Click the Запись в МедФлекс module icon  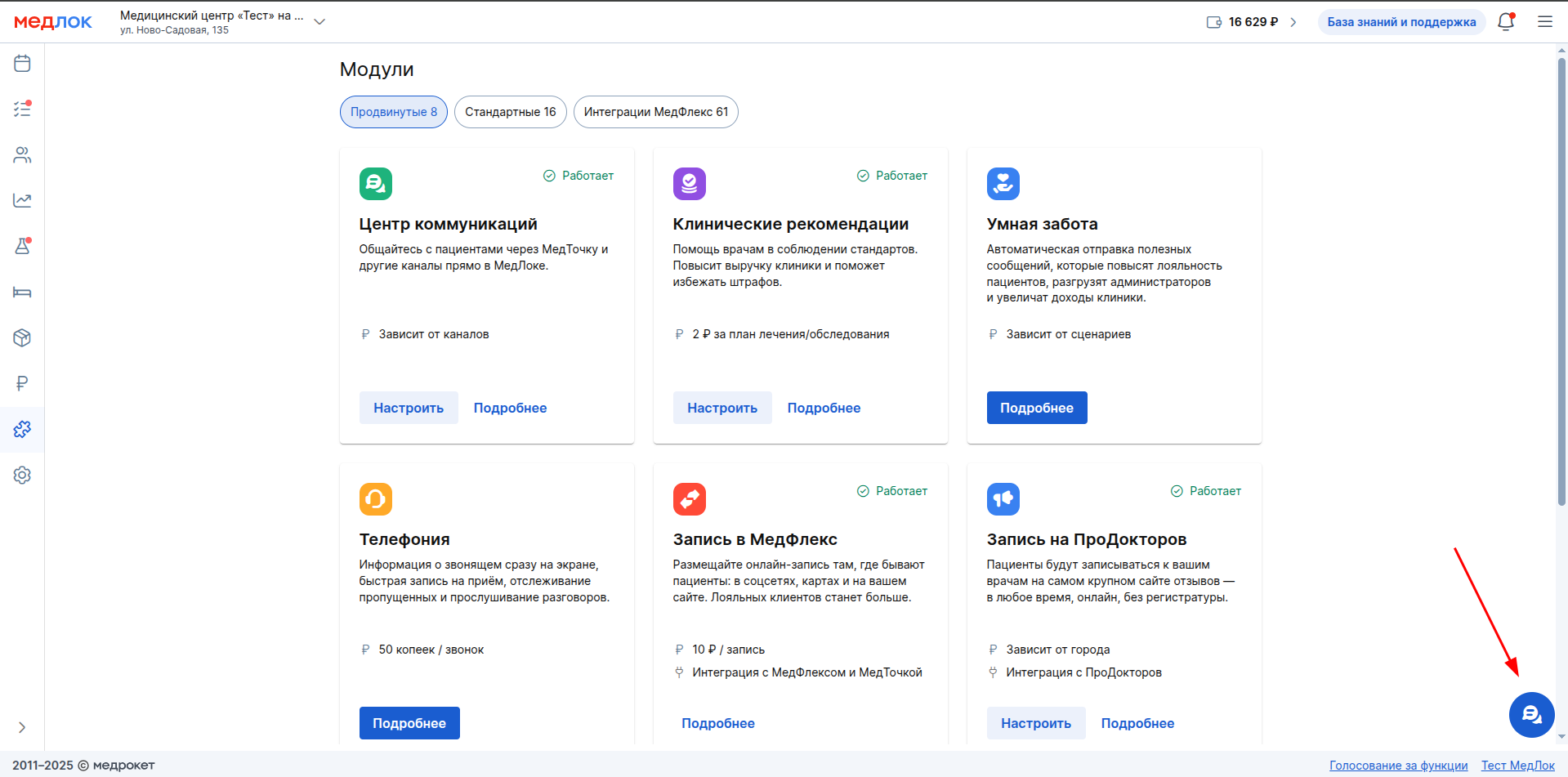[690, 499]
